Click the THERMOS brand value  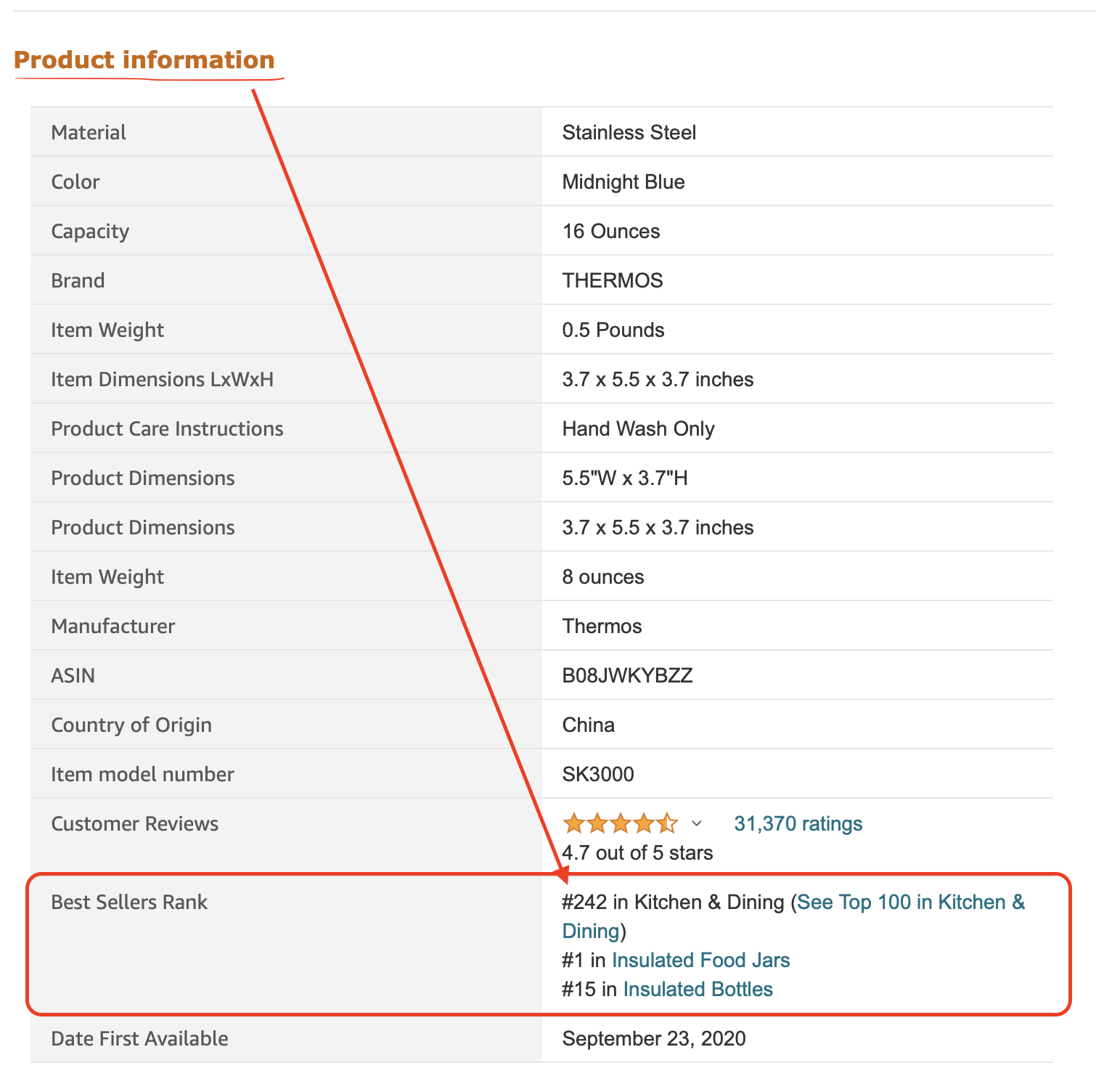pos(613,280)
